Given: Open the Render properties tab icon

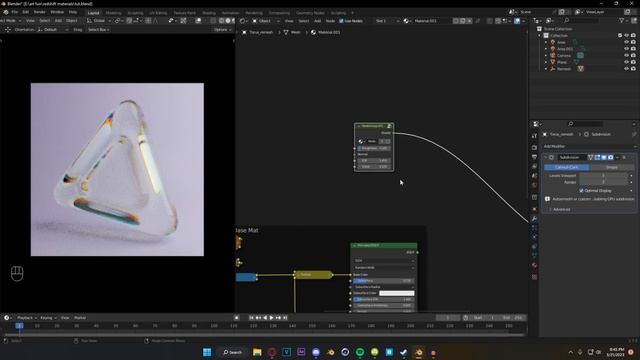Looking at the screenshot, I should tap(534, 147).
